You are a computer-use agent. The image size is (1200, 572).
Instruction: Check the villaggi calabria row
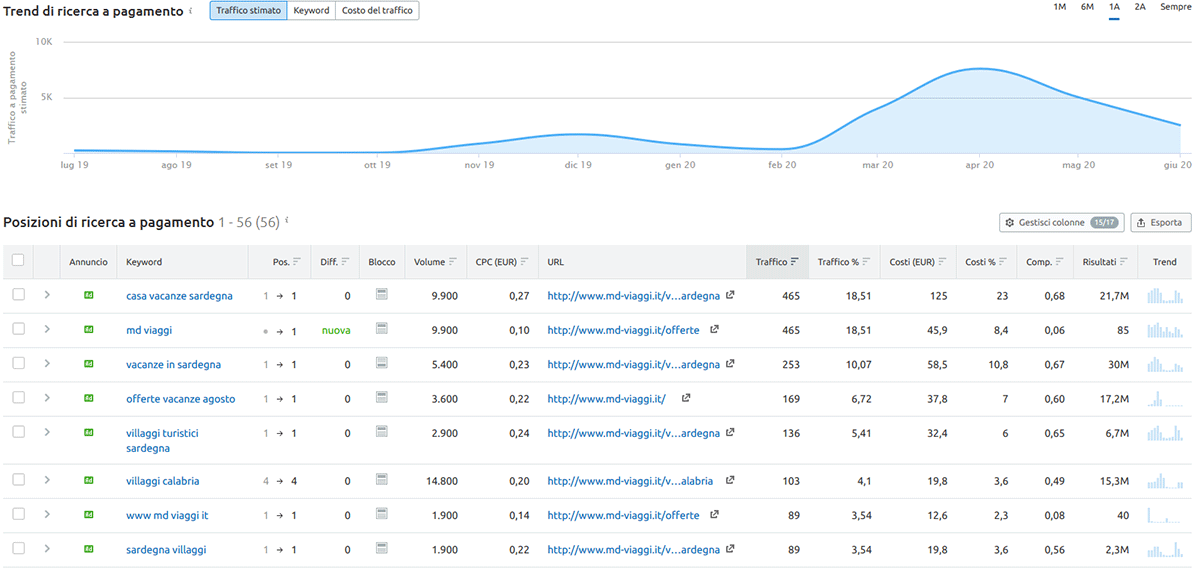click(x=18, y=480)
